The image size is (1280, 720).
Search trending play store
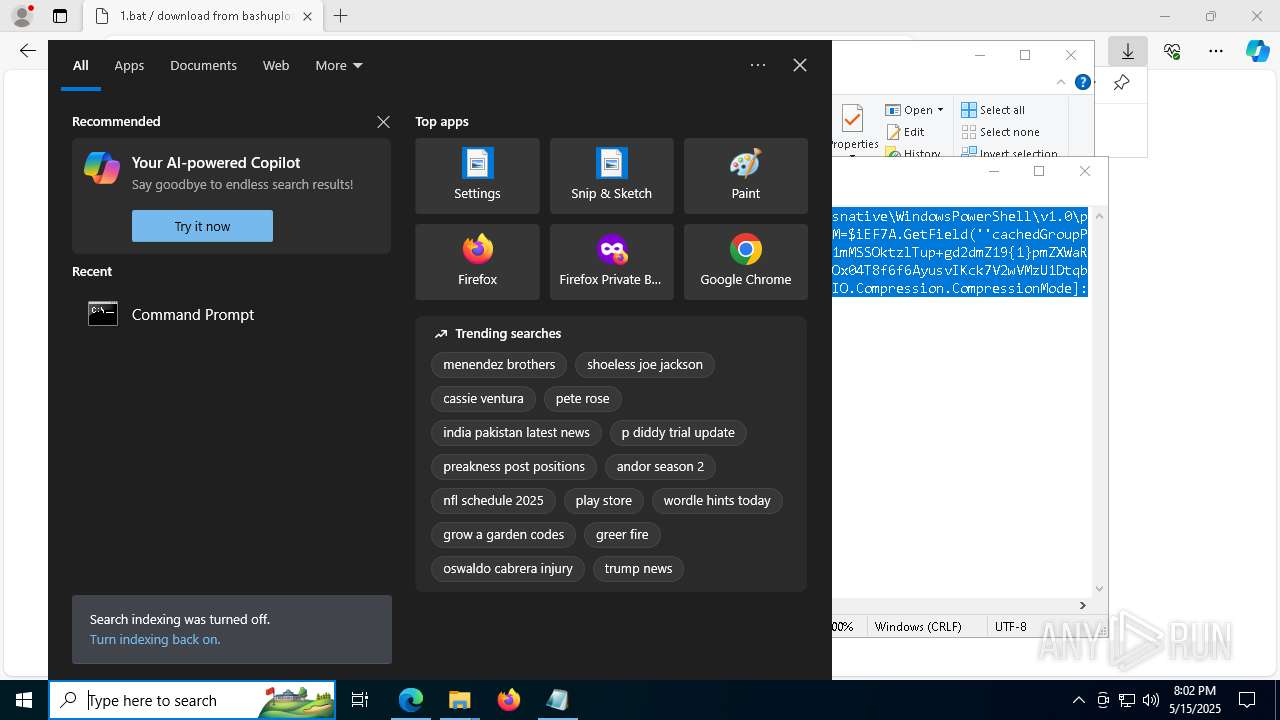[x=603, y=500]
